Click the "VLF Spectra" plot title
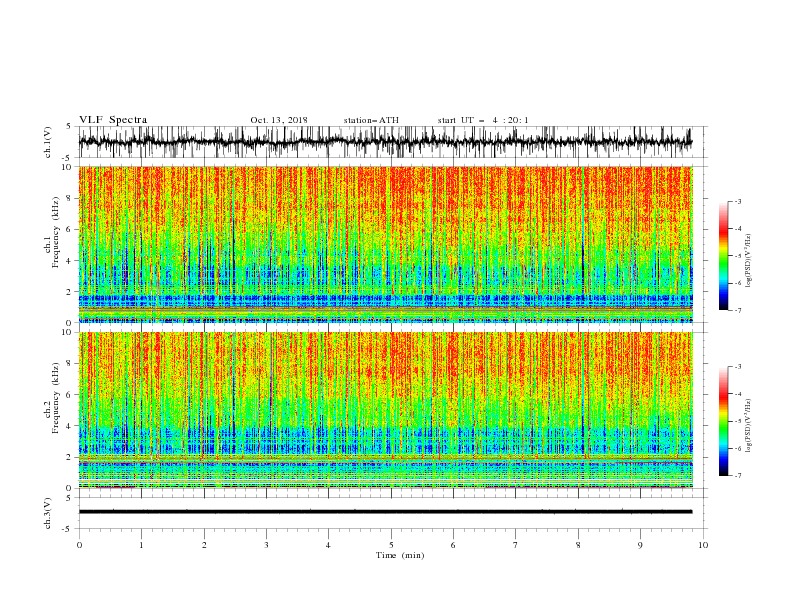Viewport: 792px width, 612px height. 113,120
